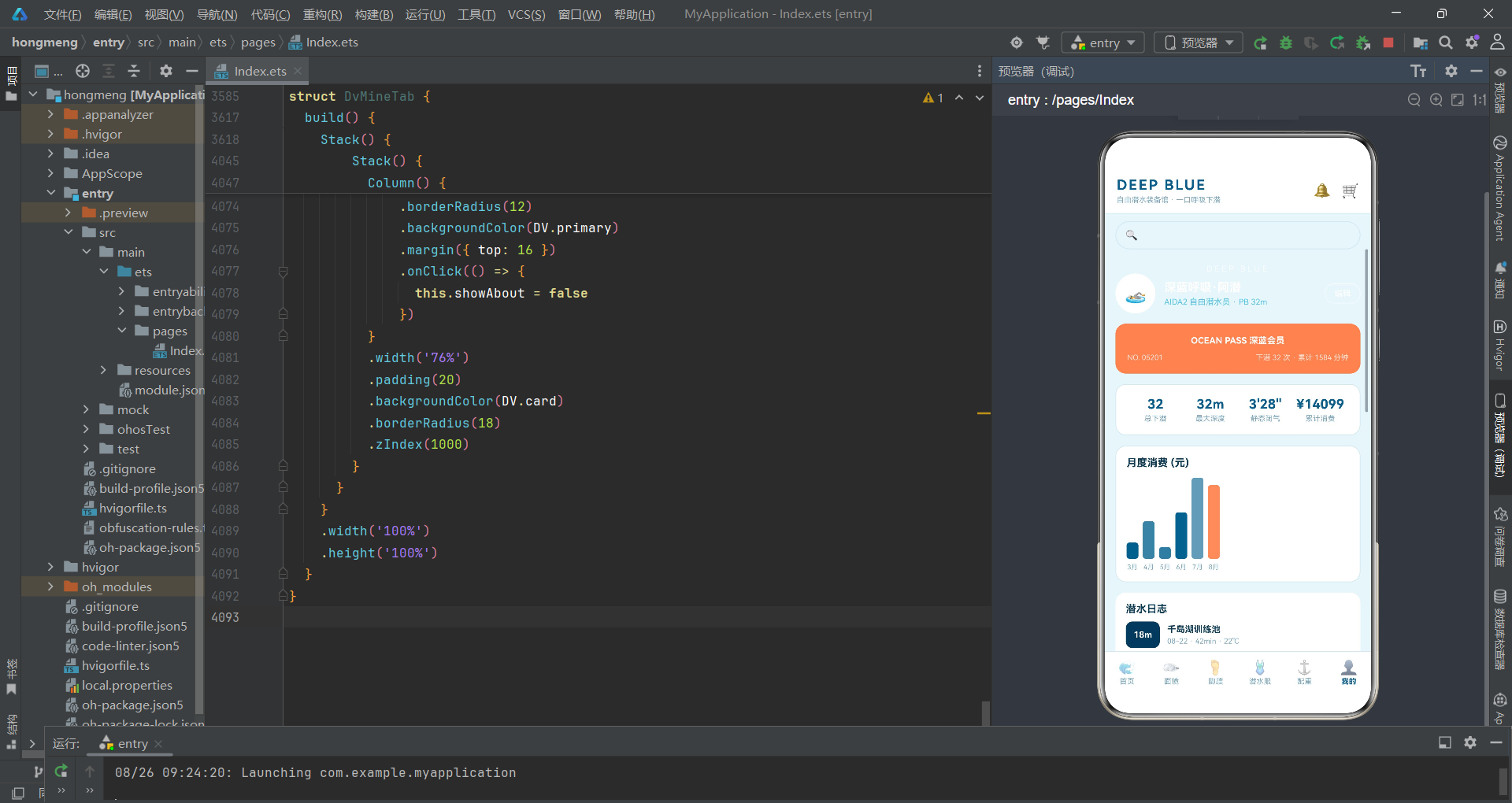This screenshot has width=1512, height=803.
Task: Tap the notification bell in preview
Action: tap(1321, 191)
